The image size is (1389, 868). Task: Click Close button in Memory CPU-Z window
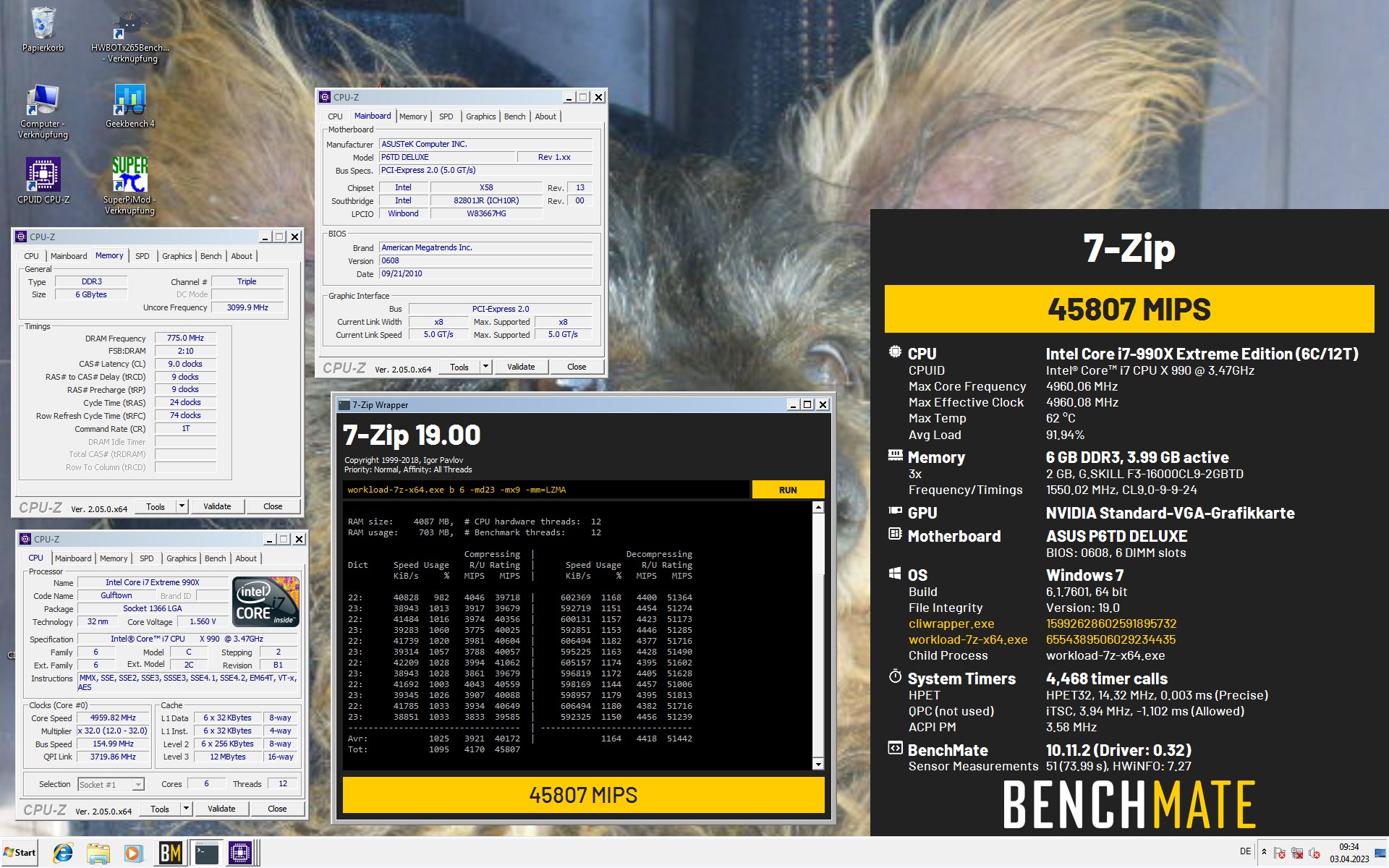click(x=273, y=506)
